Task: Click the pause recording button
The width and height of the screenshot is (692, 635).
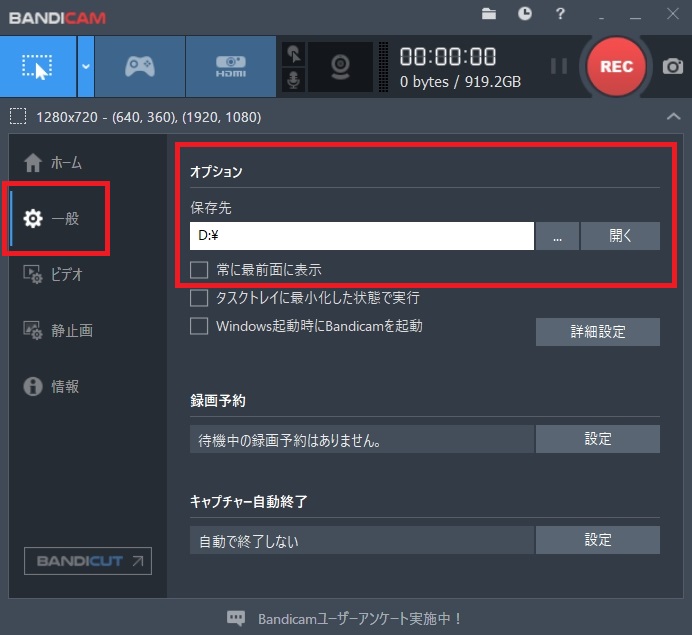Action: pyautogui.click(x=559, y=67)
